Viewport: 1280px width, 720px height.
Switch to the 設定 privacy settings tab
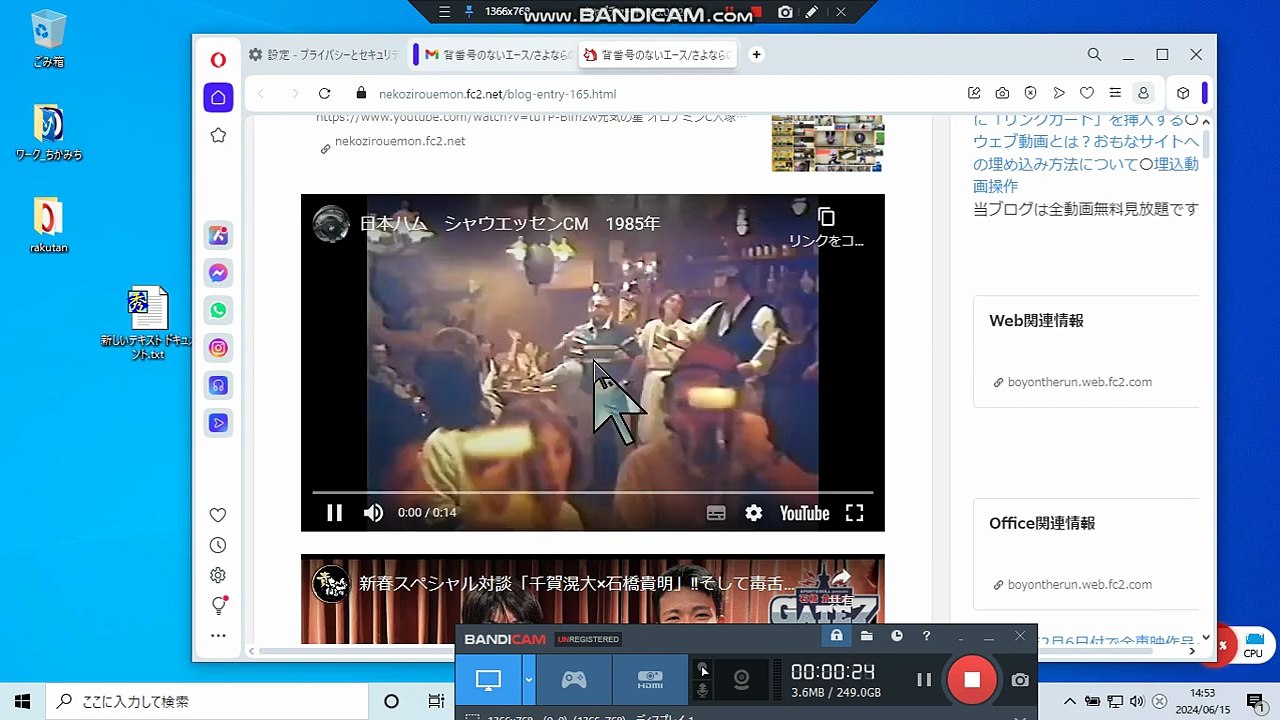pos(324,55)
